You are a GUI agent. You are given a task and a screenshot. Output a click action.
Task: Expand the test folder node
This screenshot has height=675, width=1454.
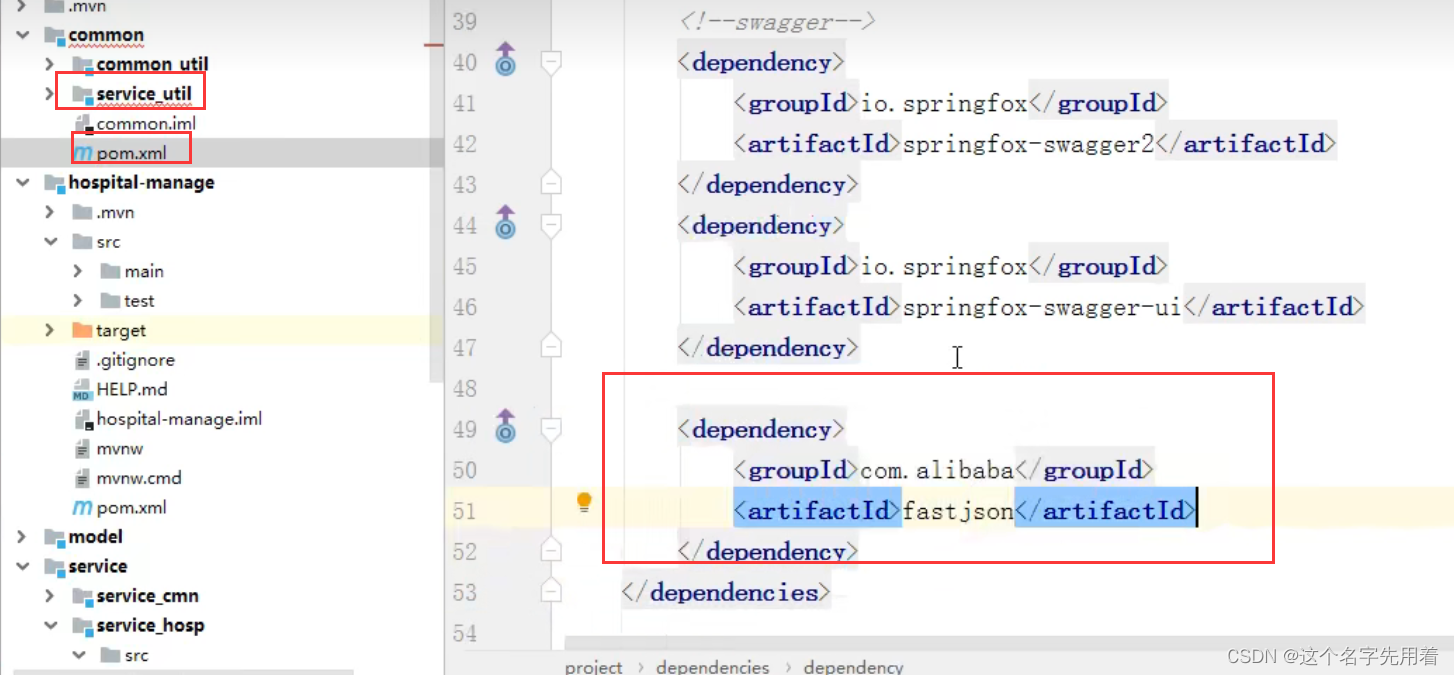coord(78,301)
